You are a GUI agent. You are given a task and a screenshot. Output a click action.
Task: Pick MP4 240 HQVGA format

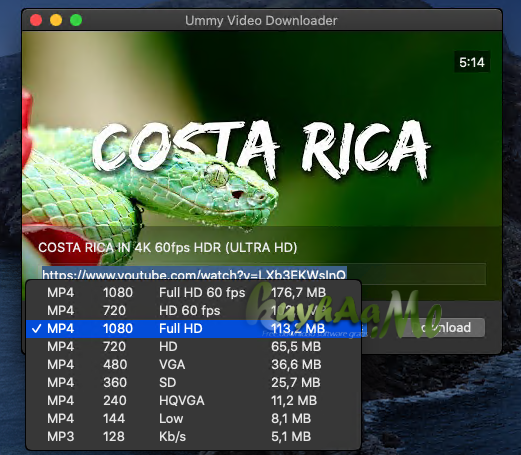pyautogui.click(x=193, y=401)
